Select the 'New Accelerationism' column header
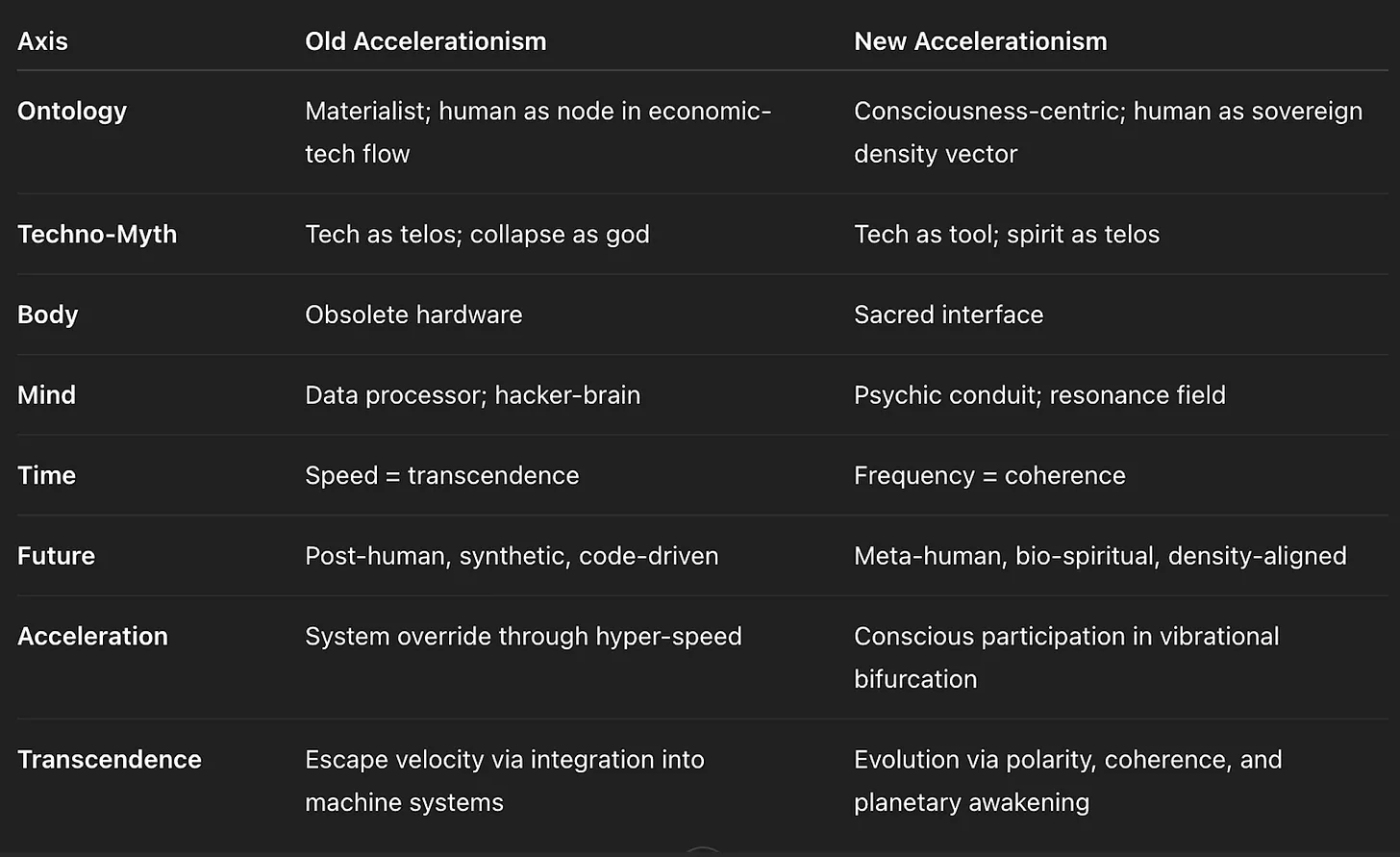This screenshot has width=1400, height=857. [981, 41]
